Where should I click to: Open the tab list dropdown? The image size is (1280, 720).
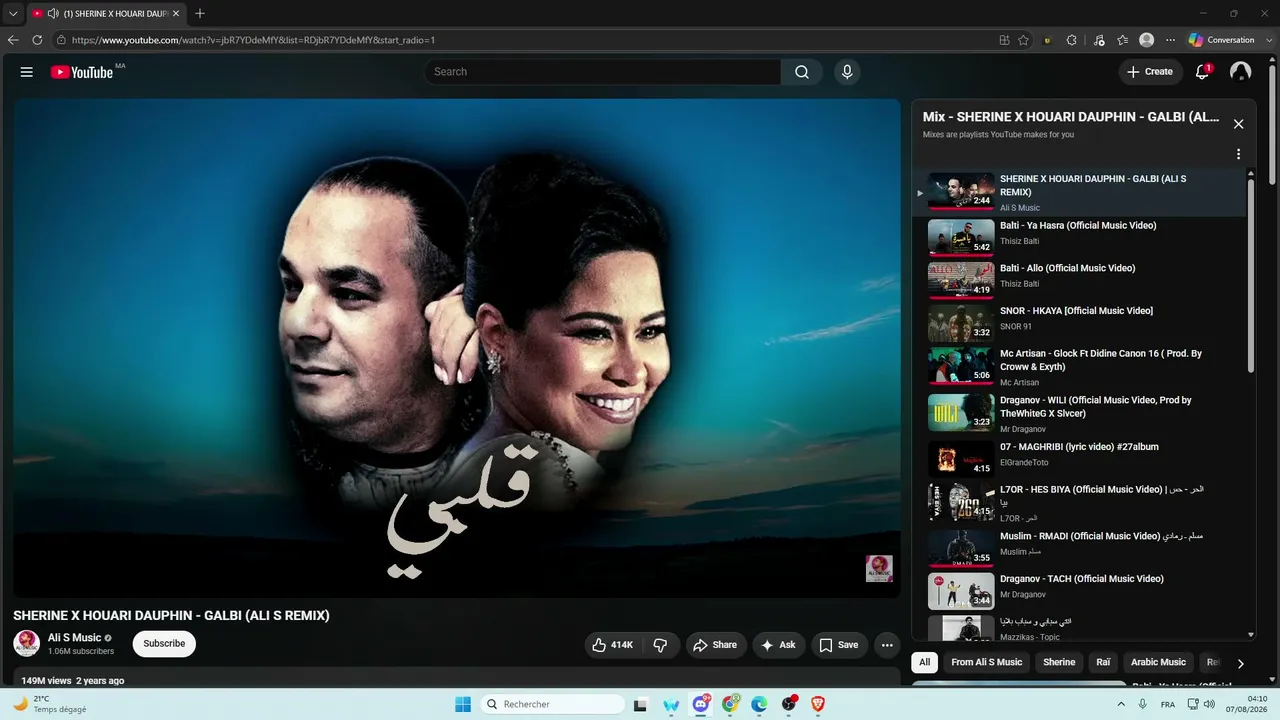coord(13,14)
